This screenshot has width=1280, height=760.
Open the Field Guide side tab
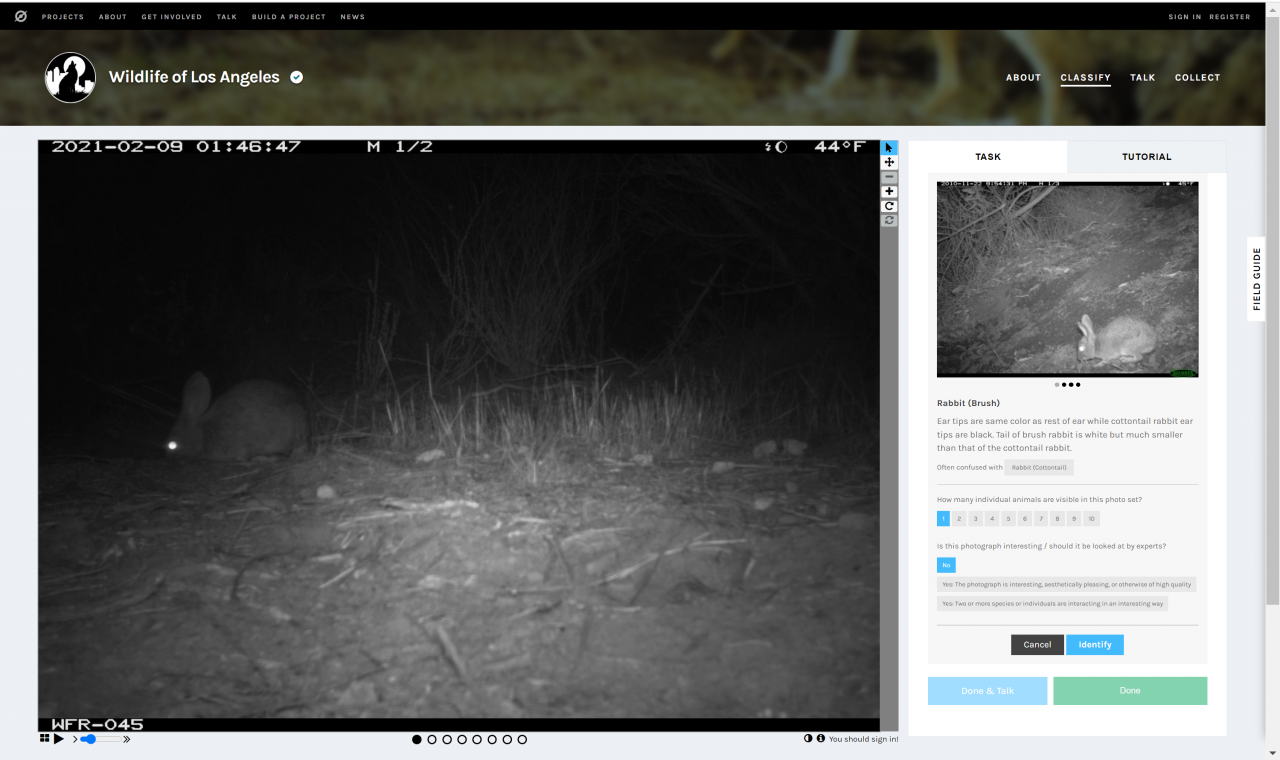click(x=1256, y=279)
